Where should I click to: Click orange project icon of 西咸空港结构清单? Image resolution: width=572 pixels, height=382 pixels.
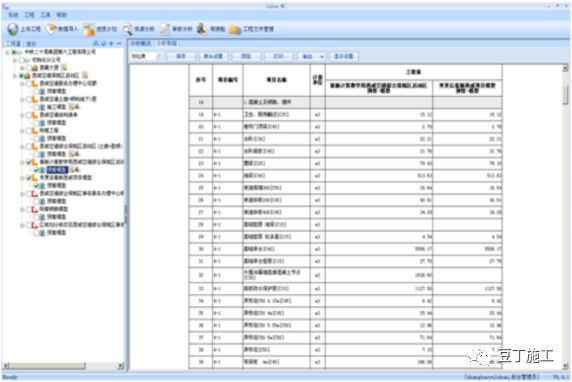coord(35,115)
